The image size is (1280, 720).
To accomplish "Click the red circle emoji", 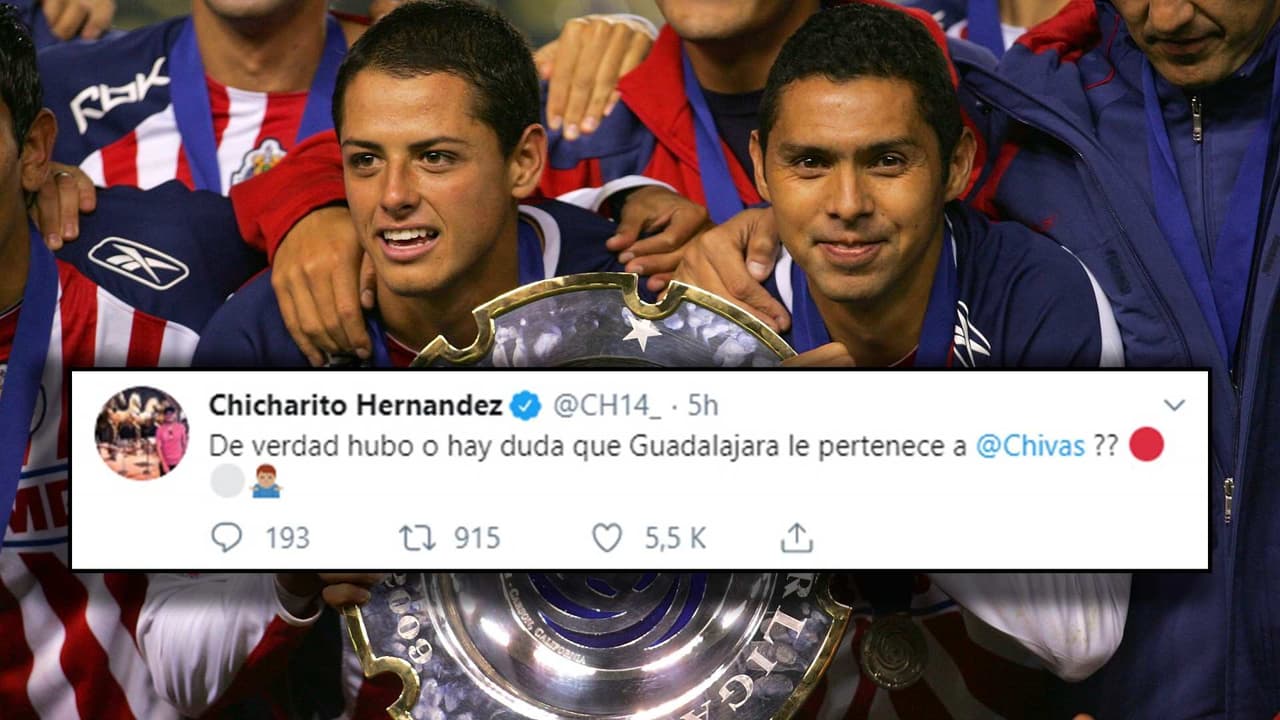I will click(1146, 444).
